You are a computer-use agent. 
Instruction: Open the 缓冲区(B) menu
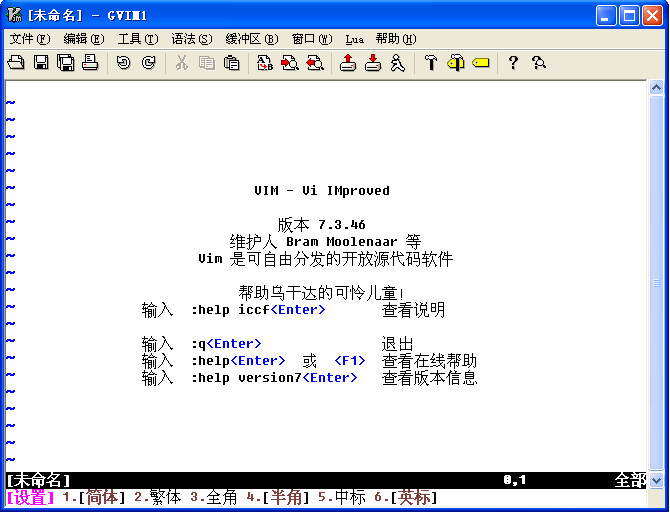[251, 39]
